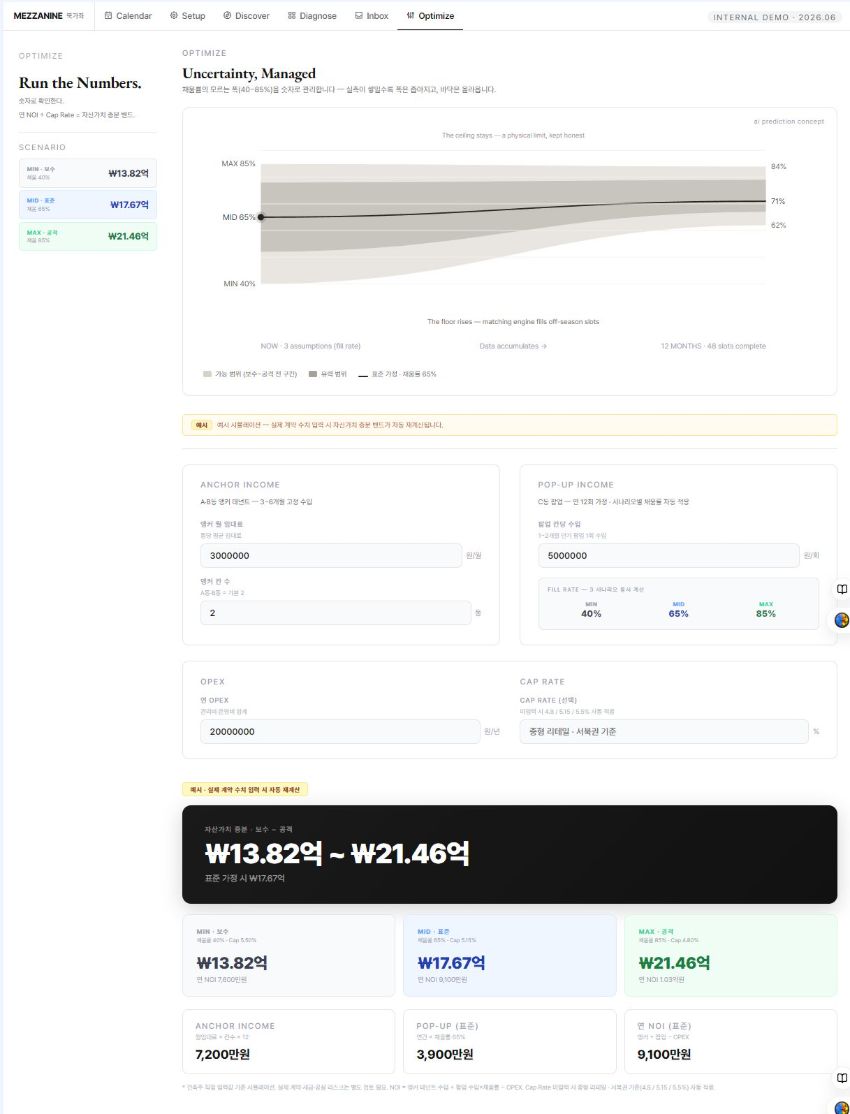Click the yellow 예시 tag above the black banner
Screen dimensions: 850x1114
click(x=245, y=789)
